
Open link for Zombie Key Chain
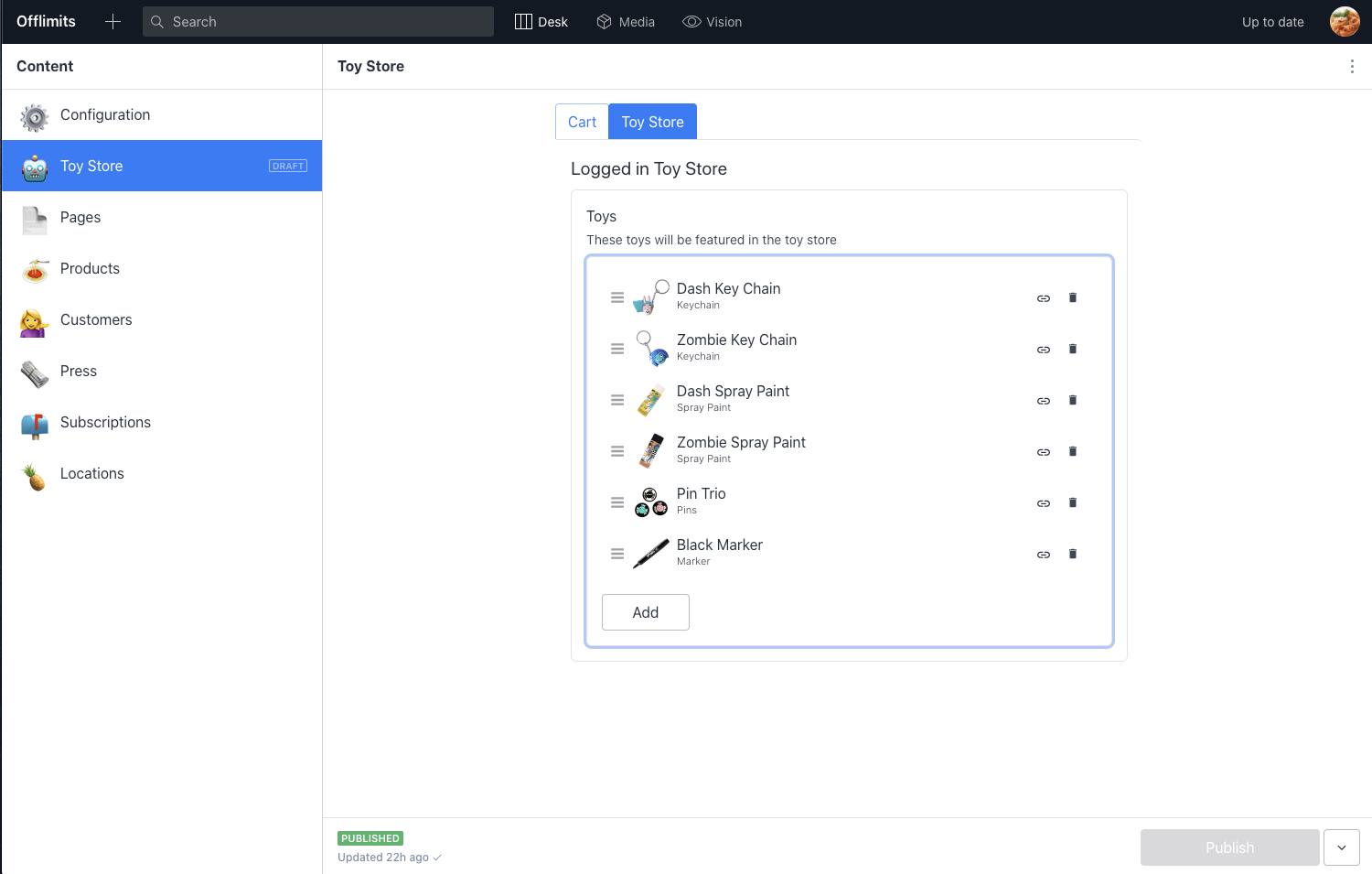tap(1044, 350)
